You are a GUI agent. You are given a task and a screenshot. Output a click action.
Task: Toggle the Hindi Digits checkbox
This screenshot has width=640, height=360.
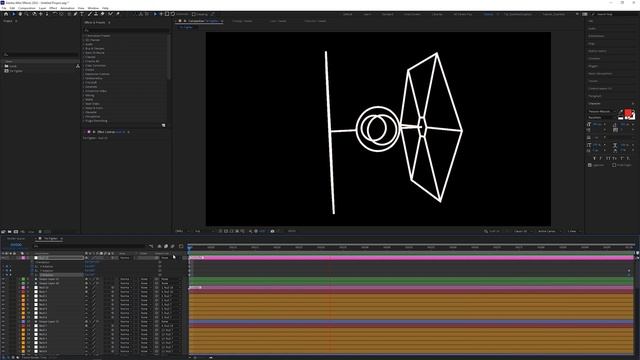coord(614,165)
